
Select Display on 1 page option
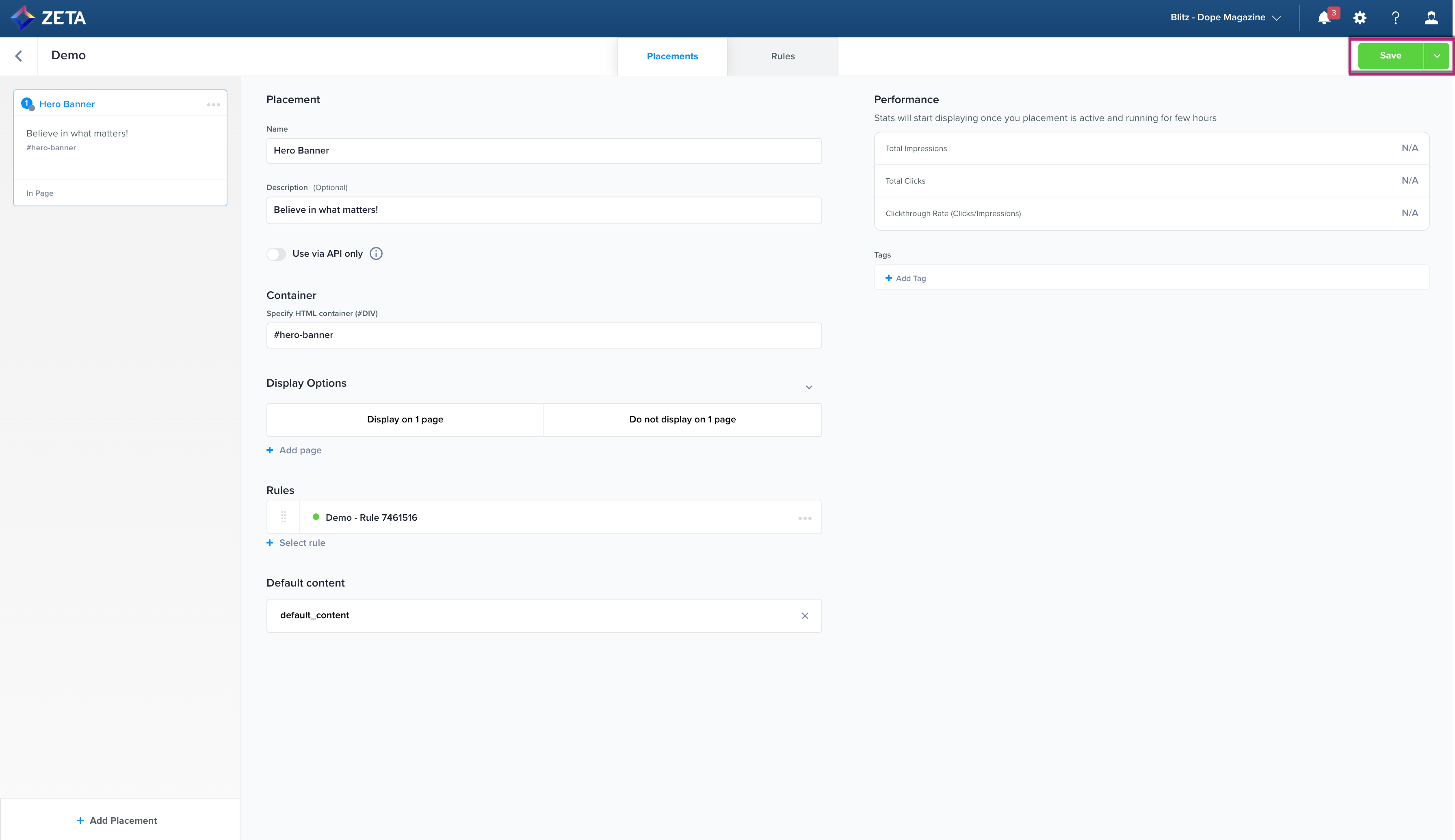[x=405, y=420]
